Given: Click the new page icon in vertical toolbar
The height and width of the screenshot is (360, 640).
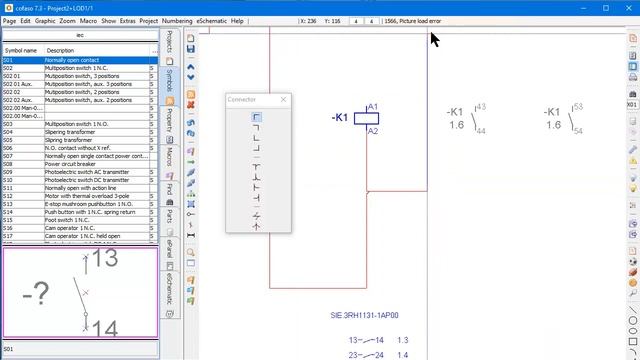Looking at the screenshot, I should [191, 38].
